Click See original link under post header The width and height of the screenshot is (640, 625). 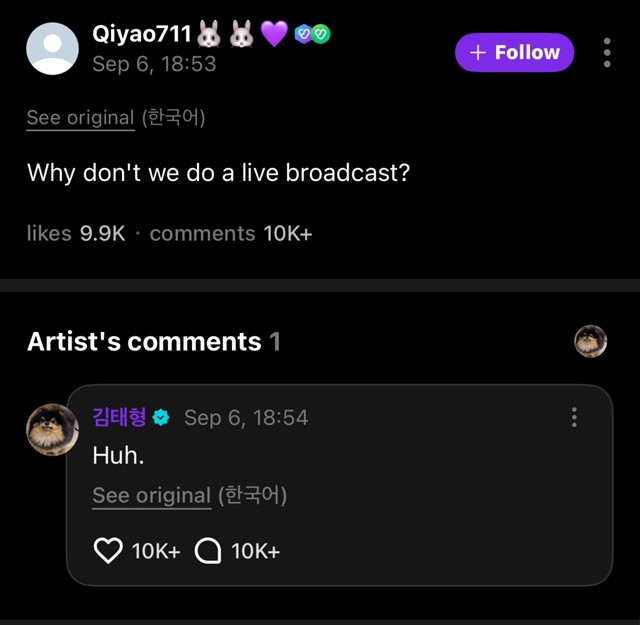[80, 117]
